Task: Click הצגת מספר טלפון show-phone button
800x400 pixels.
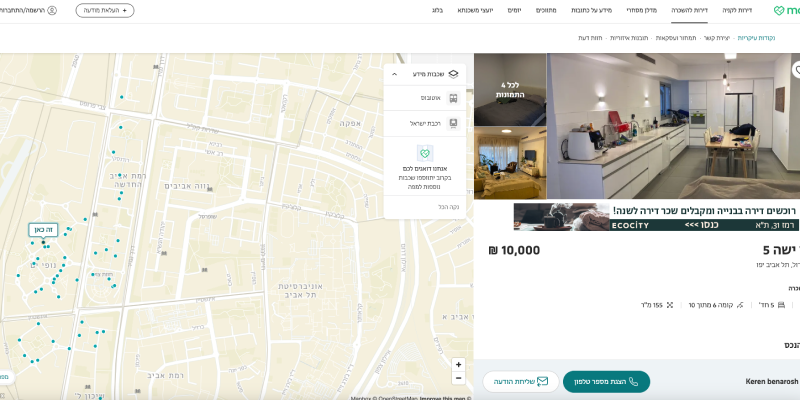Action: (x=606, y=382)
